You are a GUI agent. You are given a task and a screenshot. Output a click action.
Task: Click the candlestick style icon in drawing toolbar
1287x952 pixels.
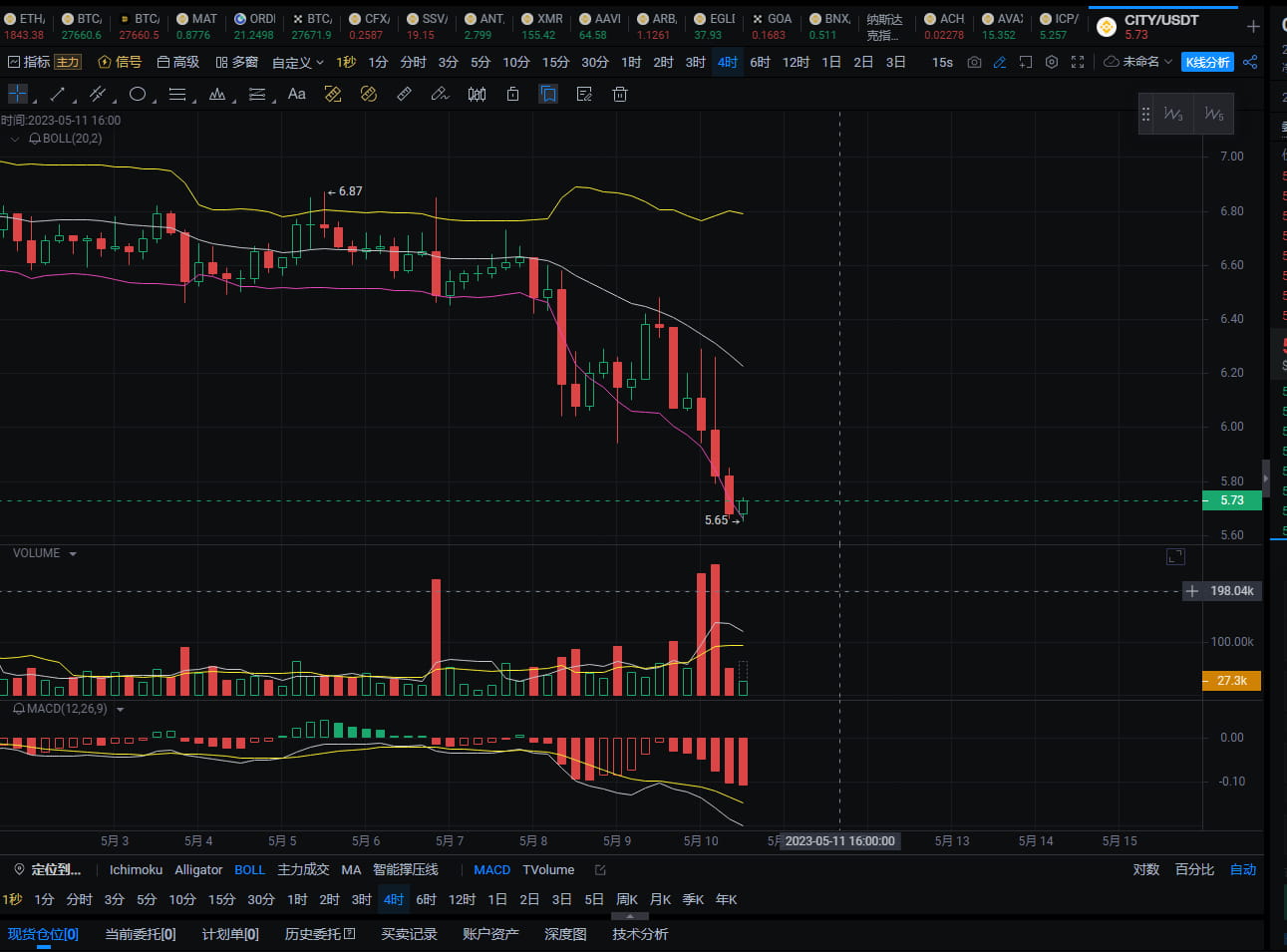coord(478,94)
